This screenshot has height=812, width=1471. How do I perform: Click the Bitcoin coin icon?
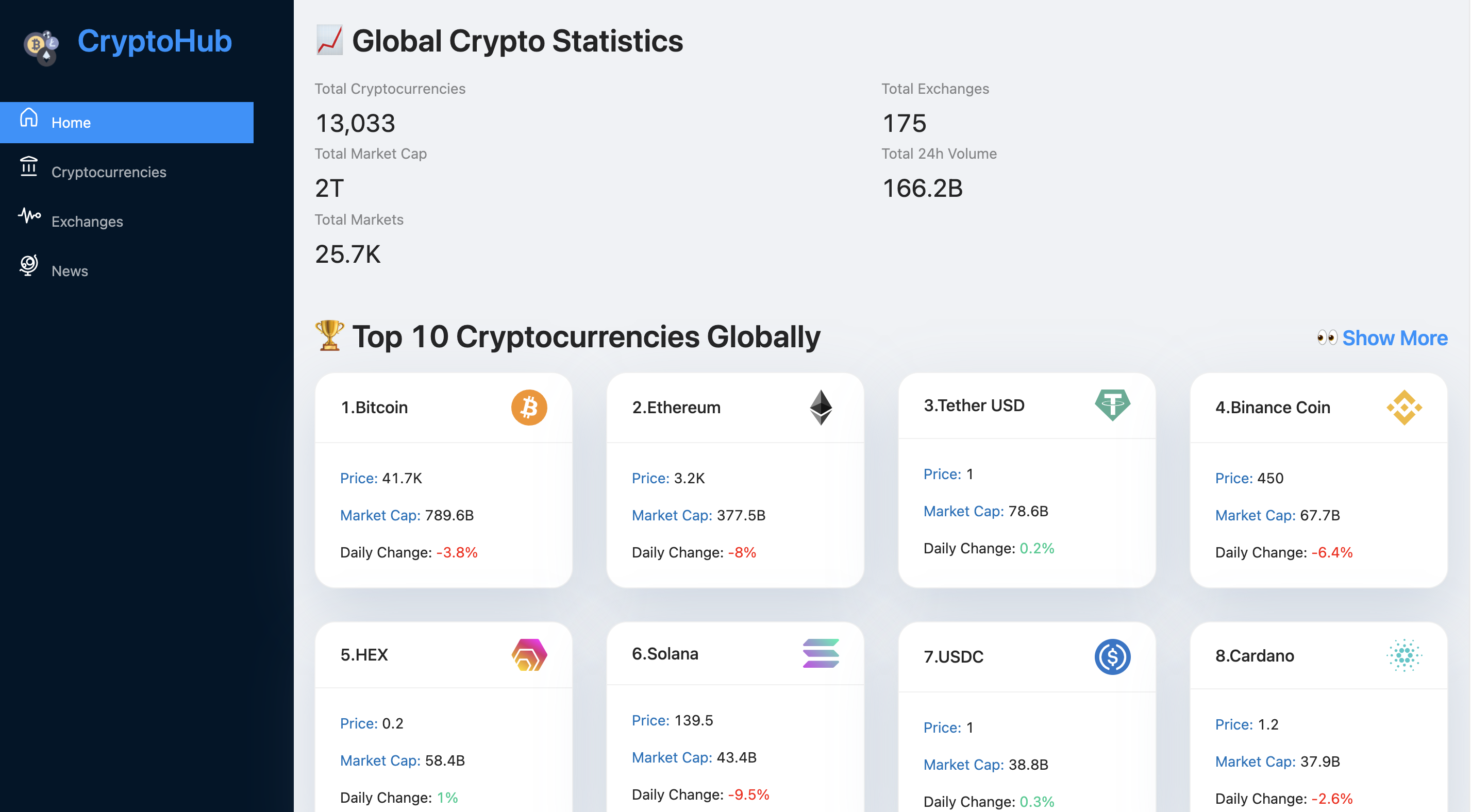click(529, 407)
